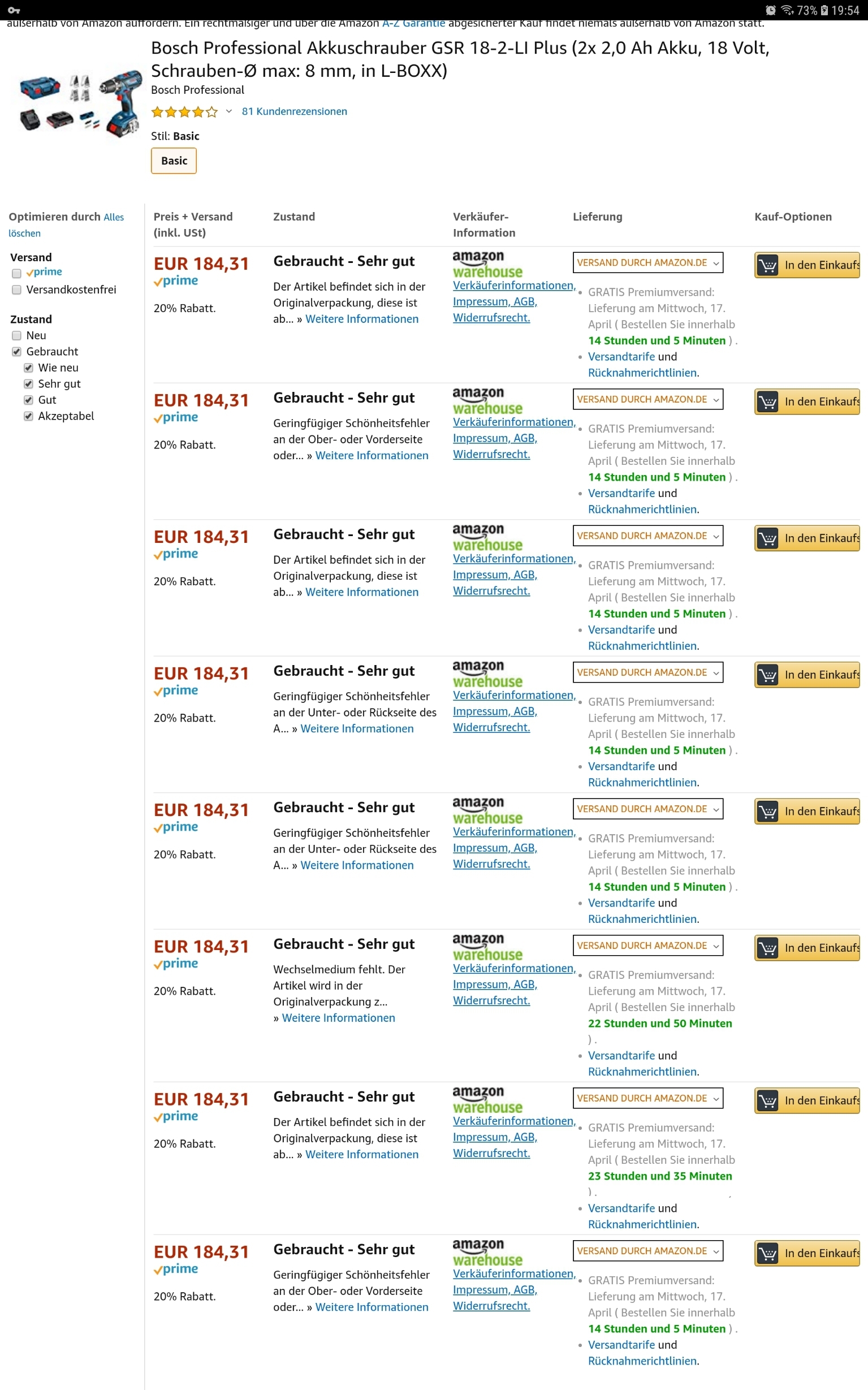
Task: Click the Amazon Warehouse logo in first offer
Action: click(487, 265)
